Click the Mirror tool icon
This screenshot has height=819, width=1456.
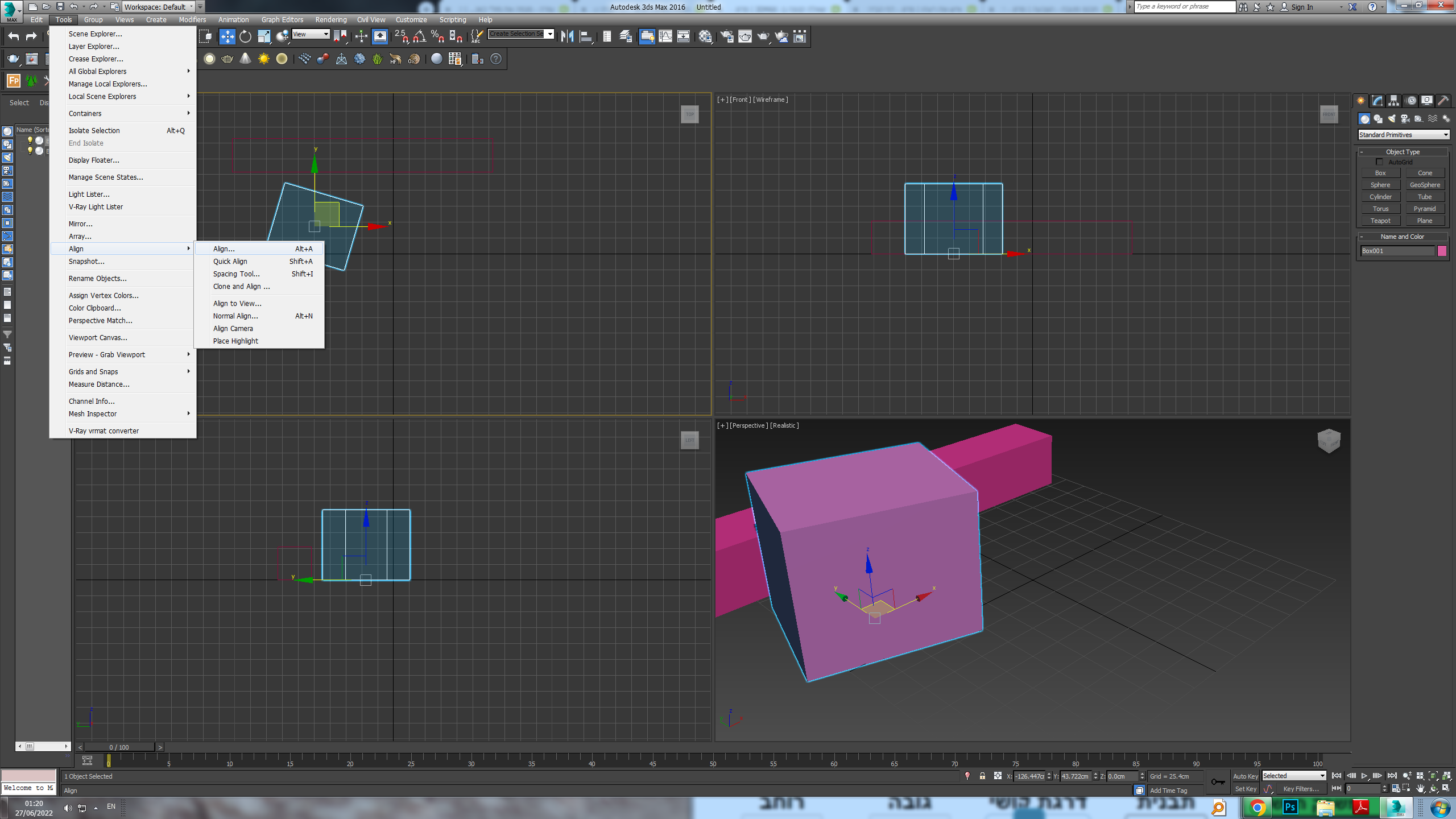click(567, 37)
